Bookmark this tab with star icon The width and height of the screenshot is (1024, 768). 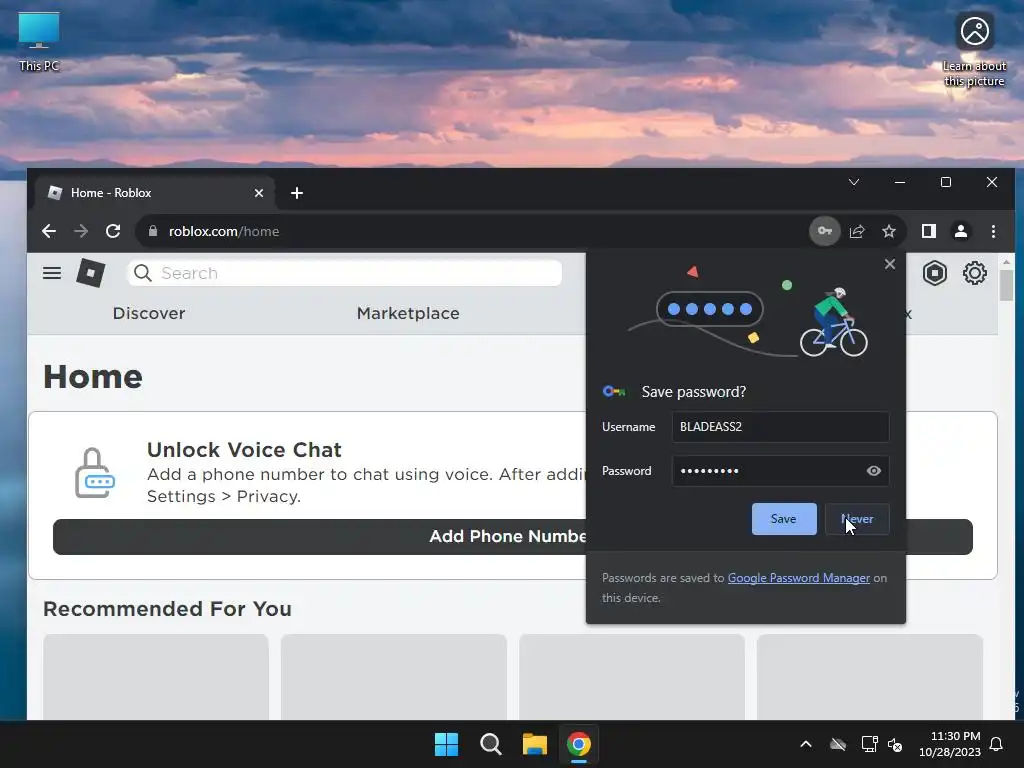[x=889, y=231]
